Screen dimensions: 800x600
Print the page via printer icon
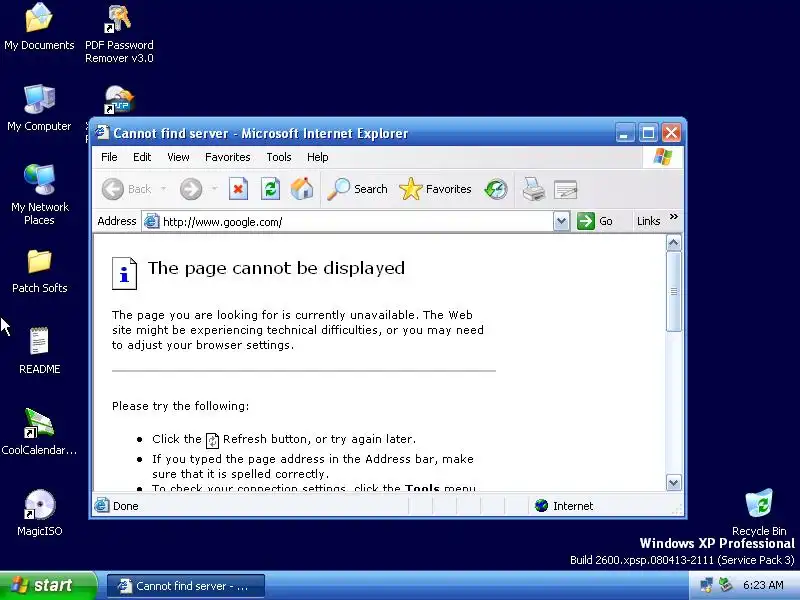click(534, 189)
